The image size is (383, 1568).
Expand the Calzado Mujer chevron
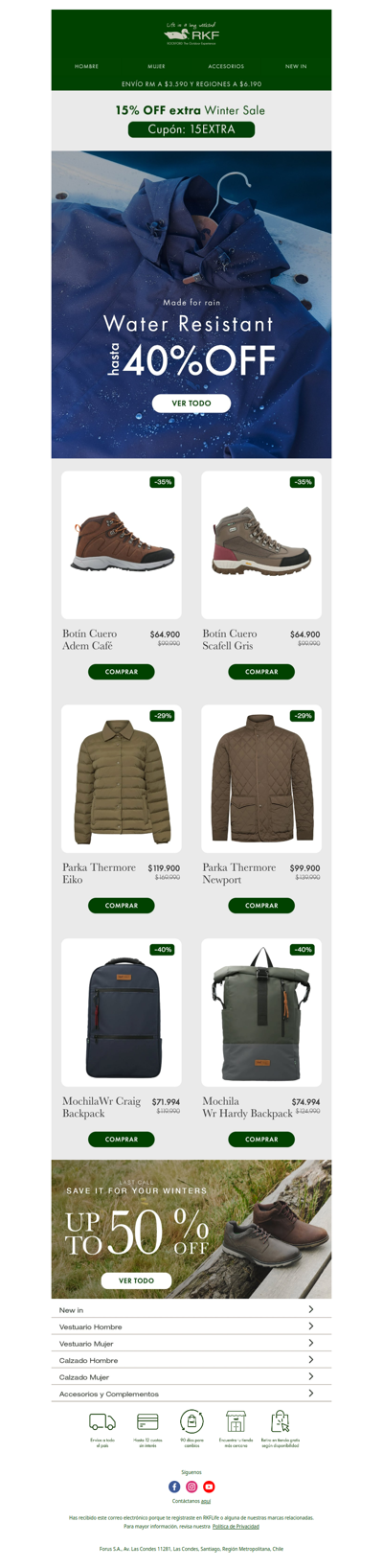point(310,1376)
